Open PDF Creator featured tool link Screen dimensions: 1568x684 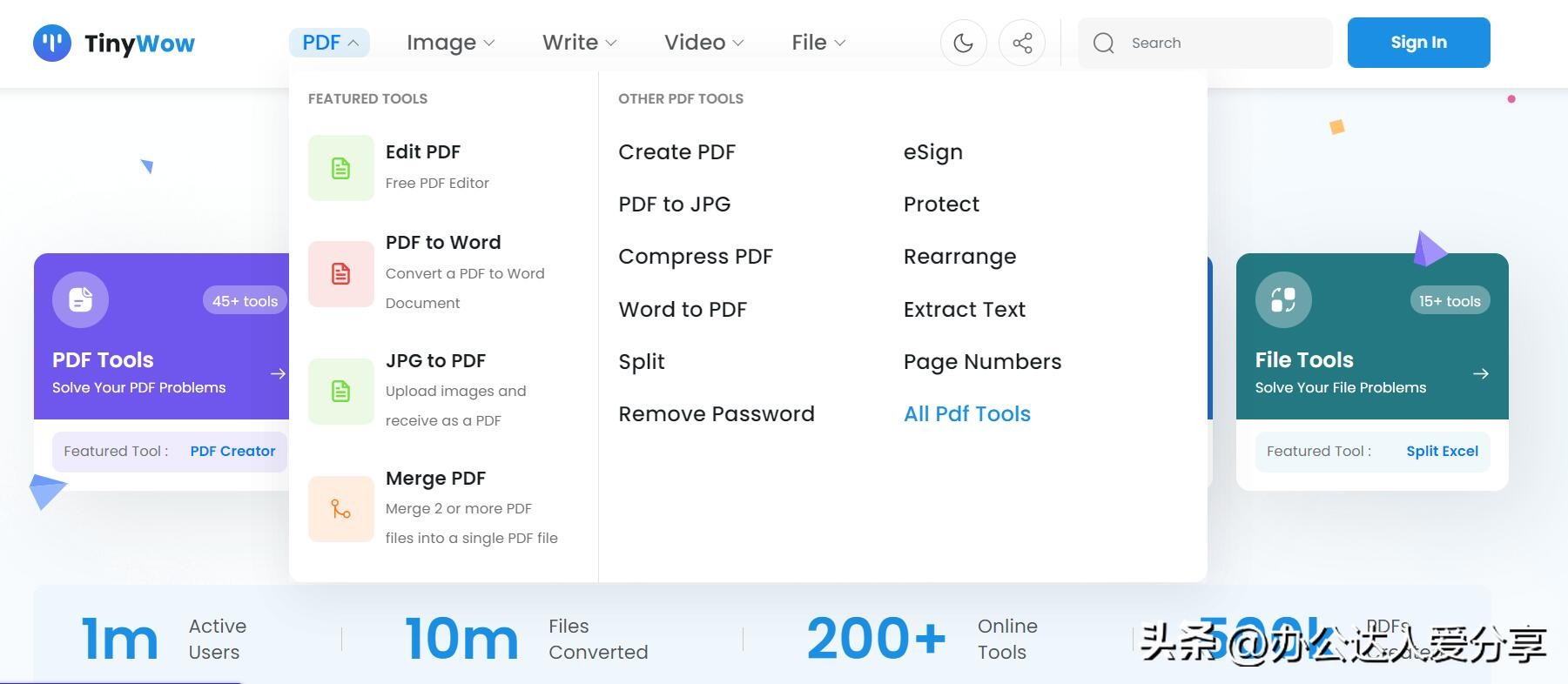click(x=232, y=452)
